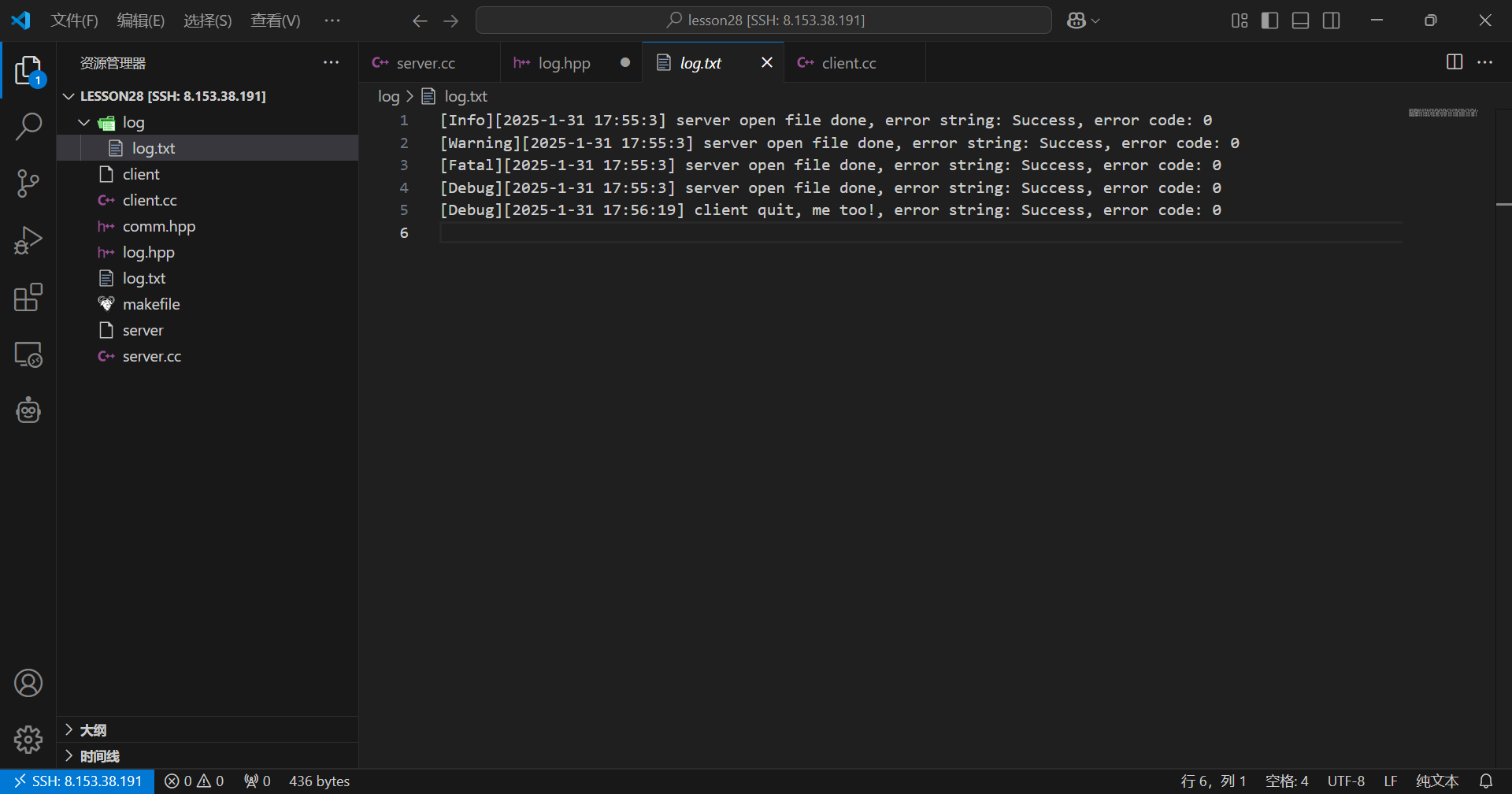Select log.txt inside log folder
Viewport: 1512px width, 794px height.
tap(208, 148)
